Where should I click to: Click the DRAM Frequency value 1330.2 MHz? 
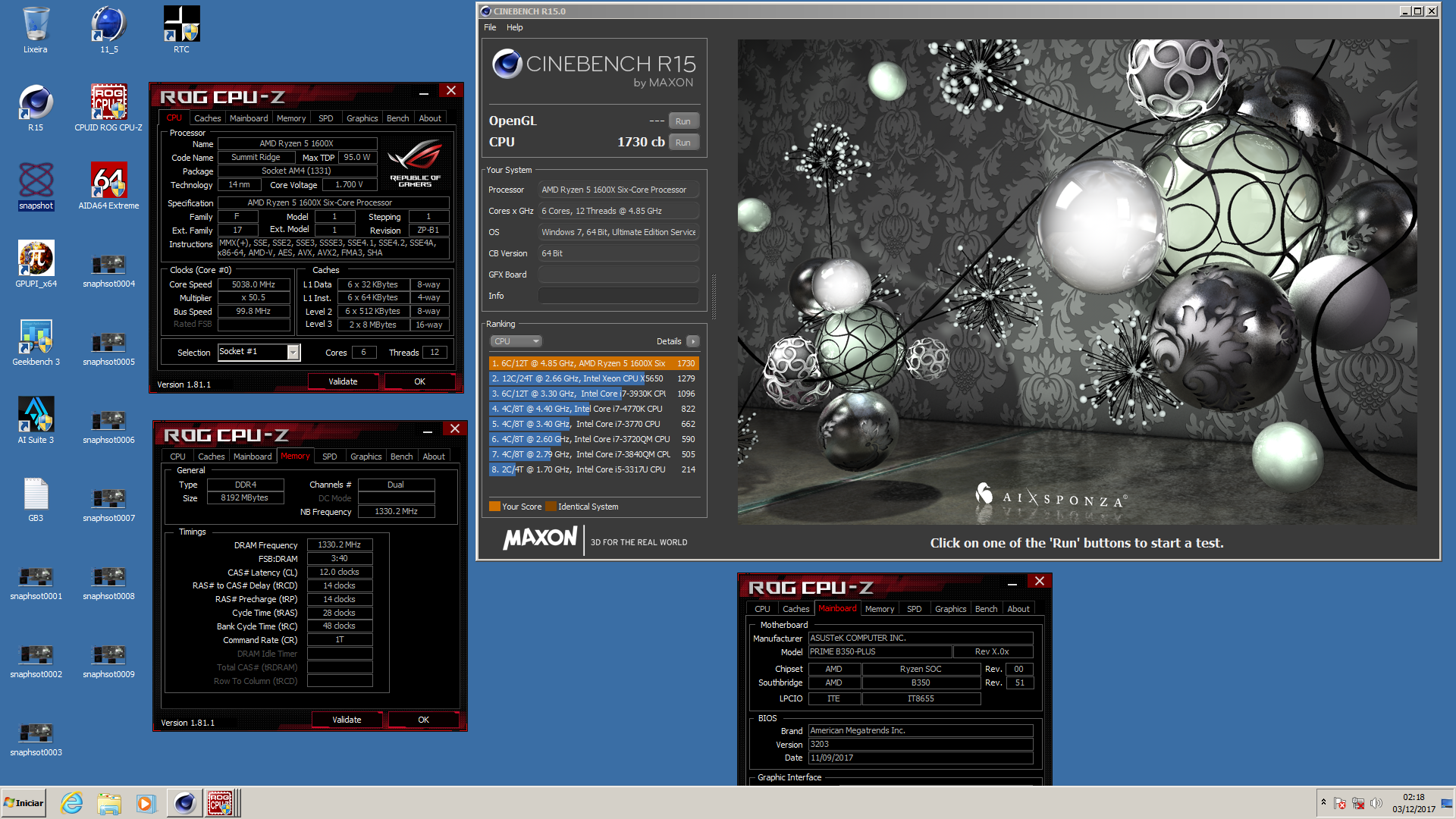[x=340, y=545]
